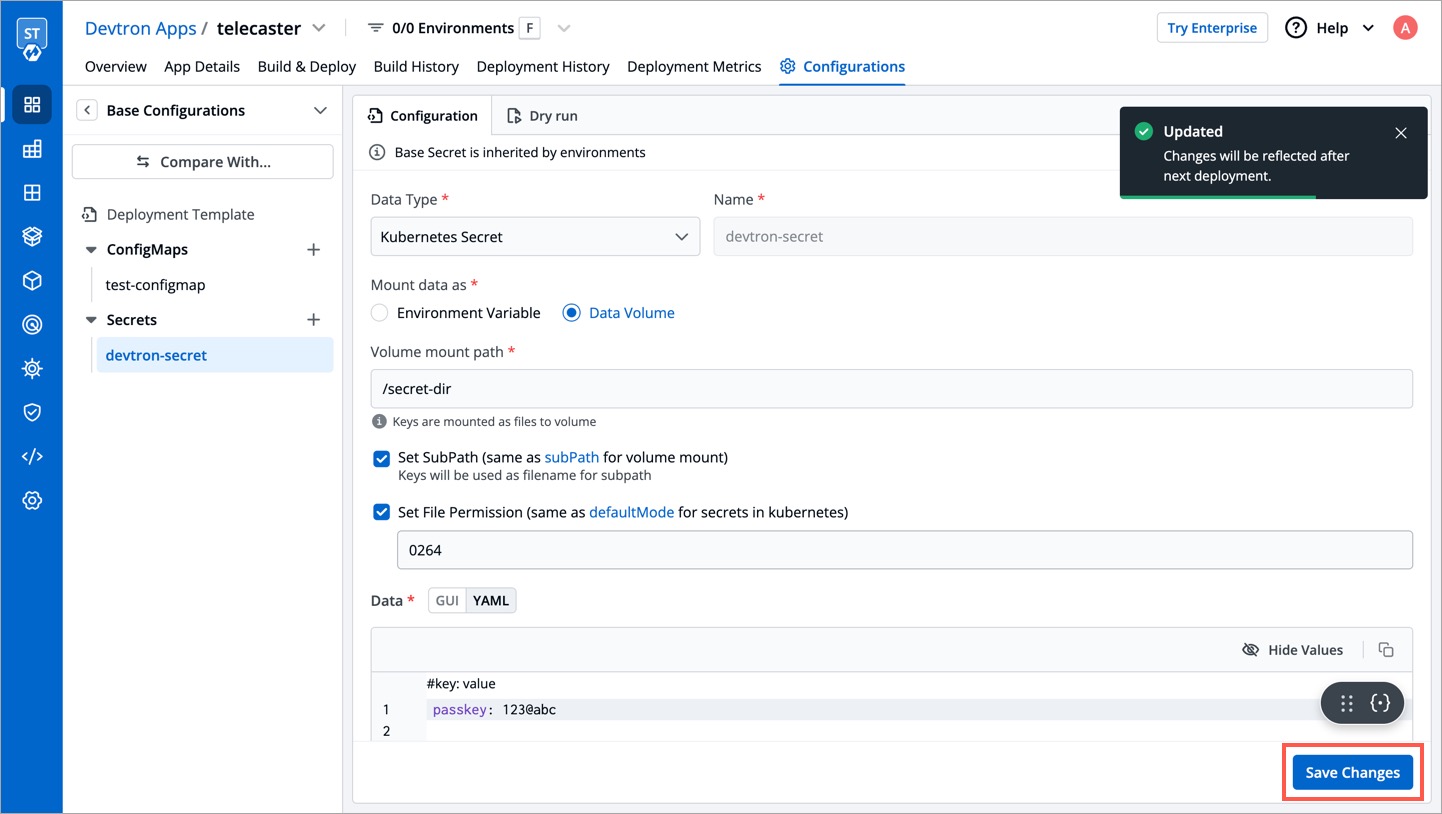Open the Security shield icon in sidebar
Screen dimensions: 1442x814
point(32,411)
